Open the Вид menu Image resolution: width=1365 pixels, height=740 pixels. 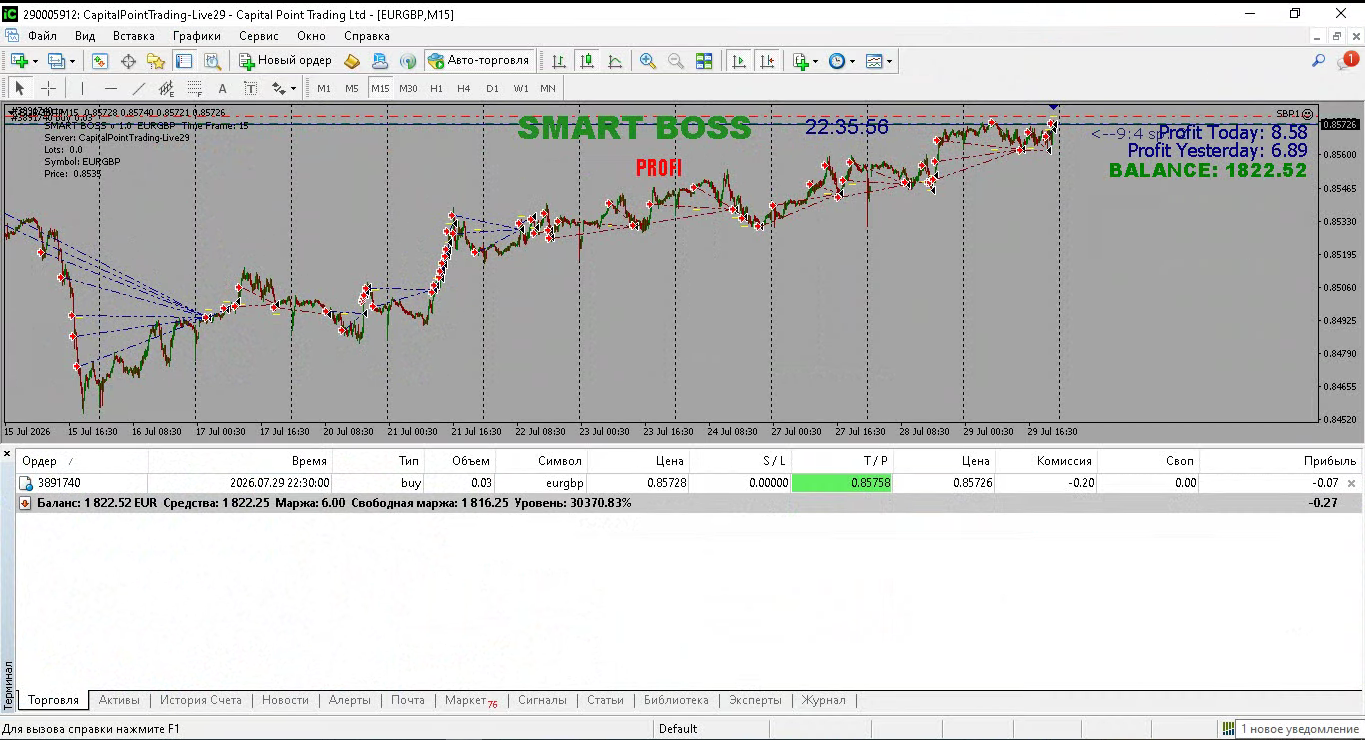pos(85,36)
